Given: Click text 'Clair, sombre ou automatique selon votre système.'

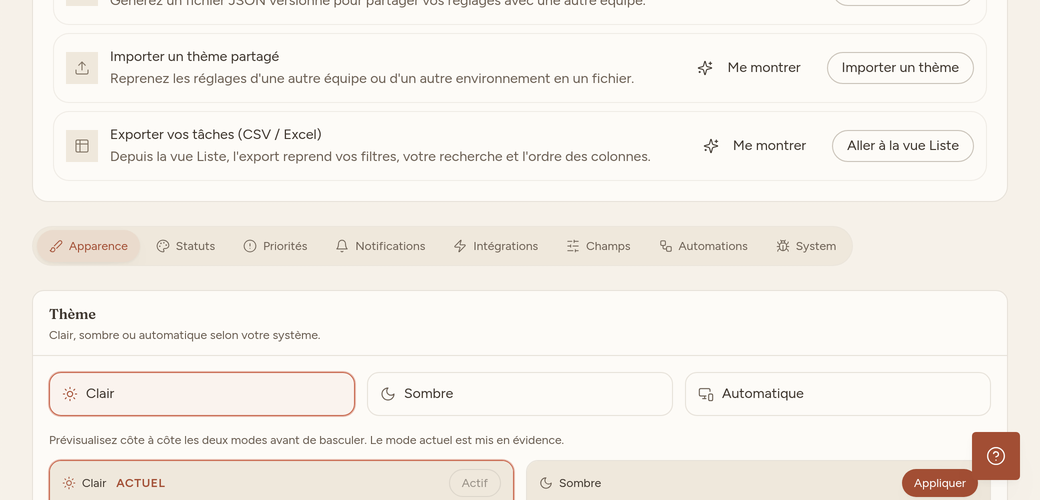Looking at the screenshot, I should coord(184,336).
